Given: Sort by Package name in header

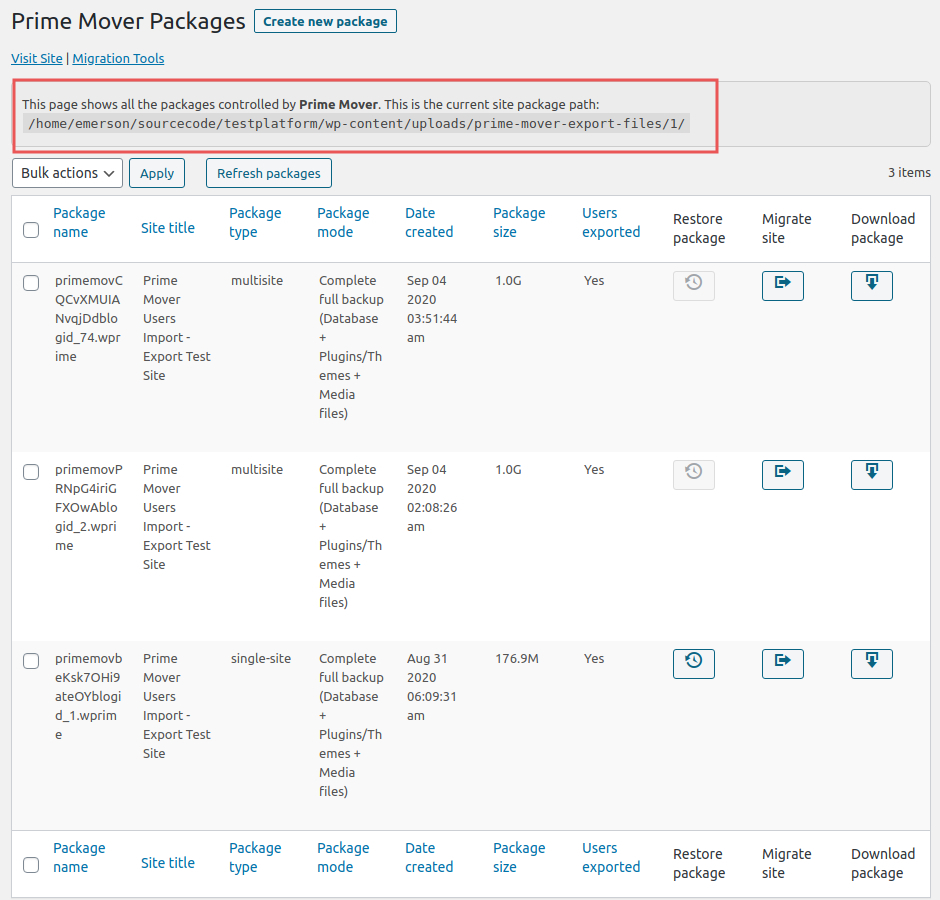Looking at the screenshot, I should pyautogui.click(x=79, y=222).
